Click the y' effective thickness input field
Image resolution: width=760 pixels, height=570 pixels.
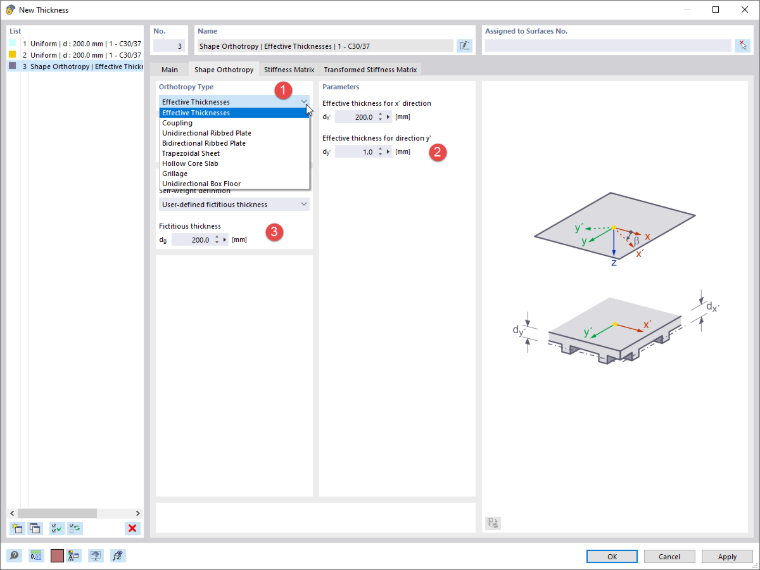click(355, 152)
